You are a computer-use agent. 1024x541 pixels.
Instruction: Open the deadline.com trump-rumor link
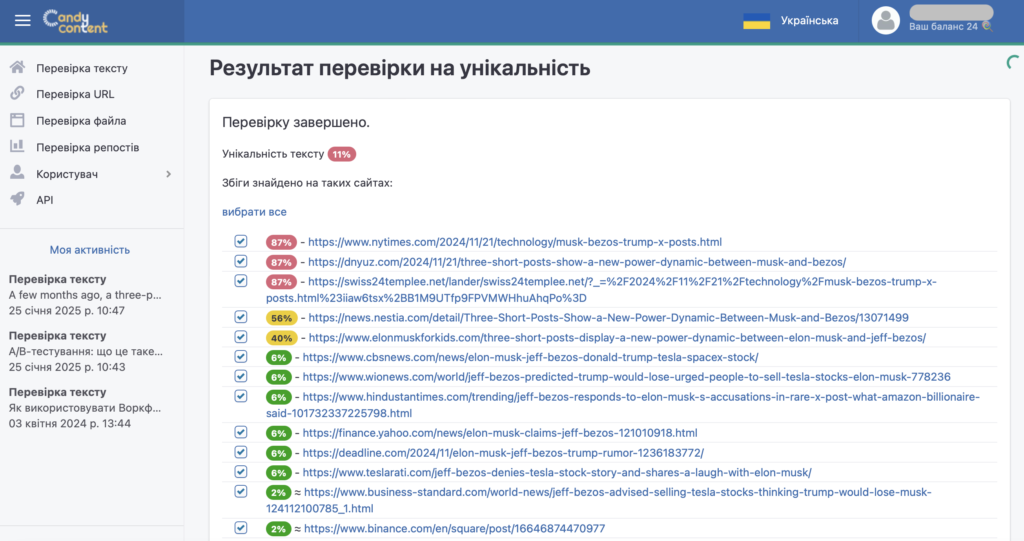point(503,453)
